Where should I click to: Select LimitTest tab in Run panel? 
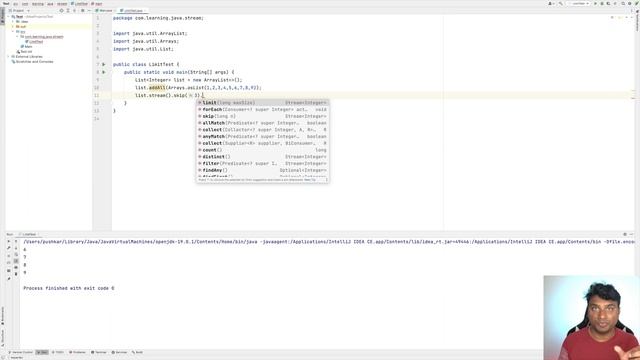click(29, 234)
